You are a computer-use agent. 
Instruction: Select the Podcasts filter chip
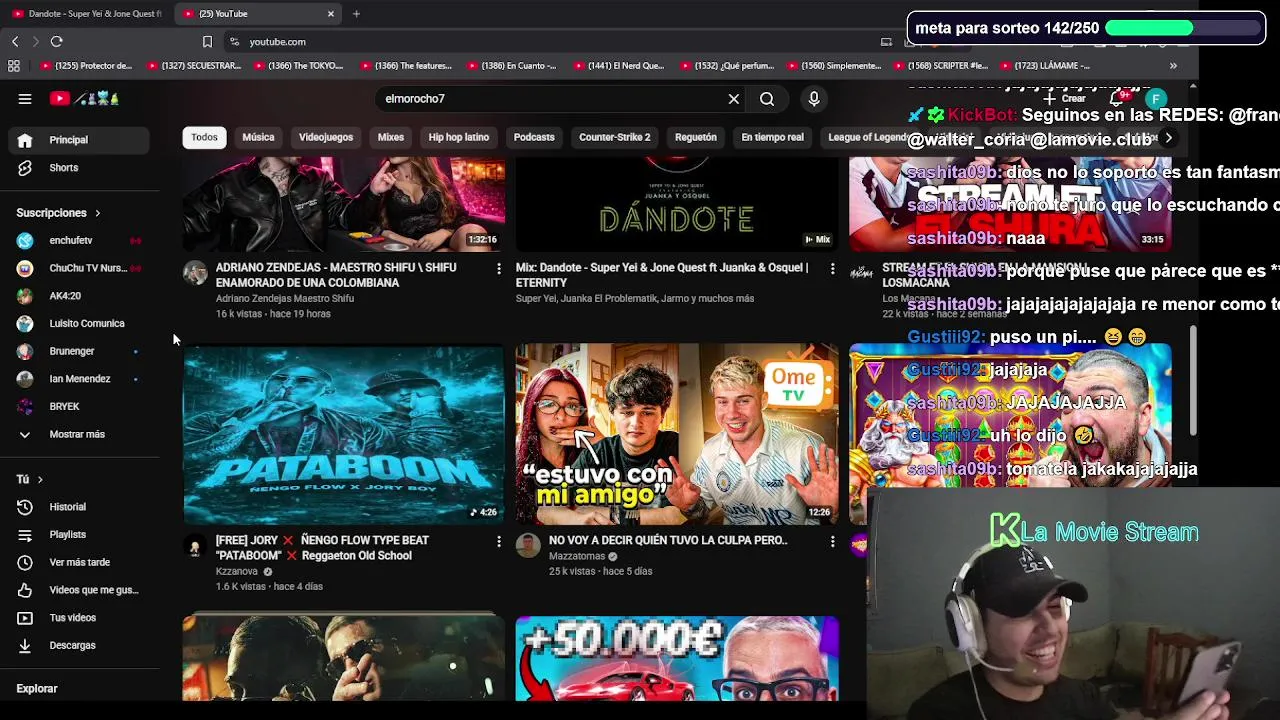pos(534,137)
